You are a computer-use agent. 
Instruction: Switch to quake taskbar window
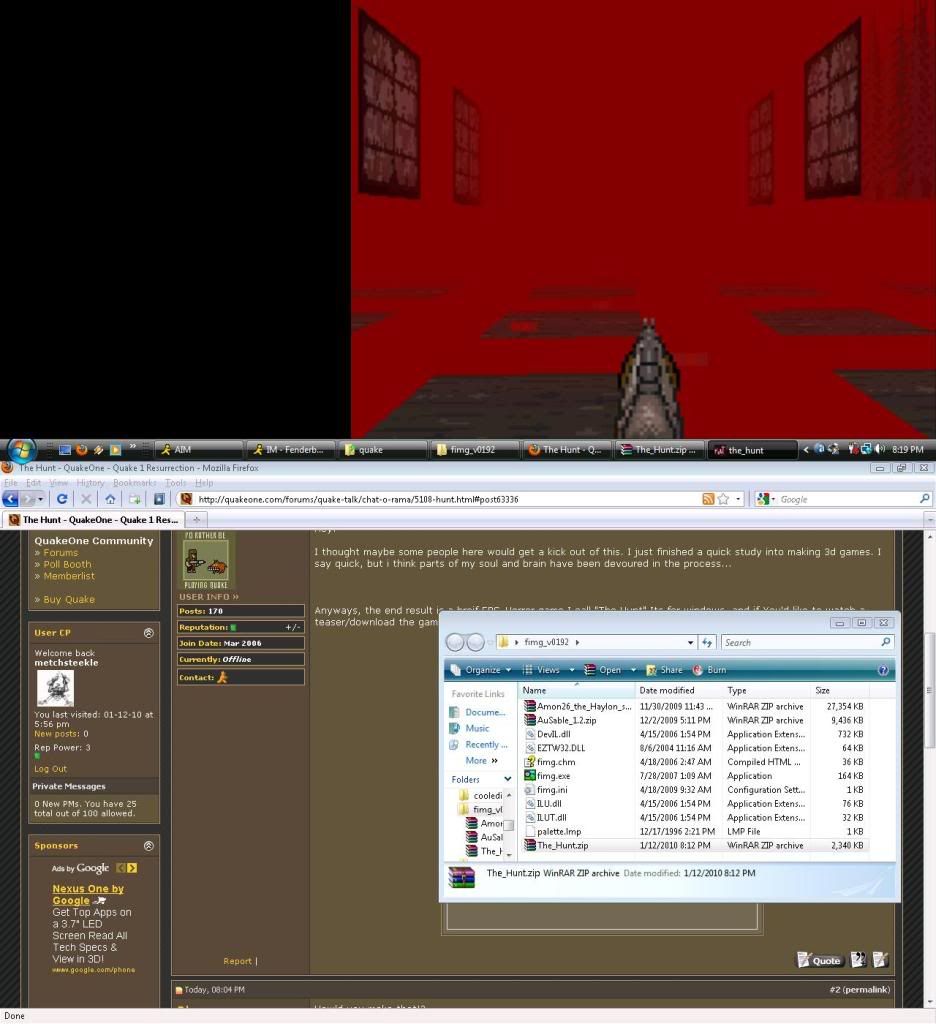pyautogui.click(x=383, y=450)
